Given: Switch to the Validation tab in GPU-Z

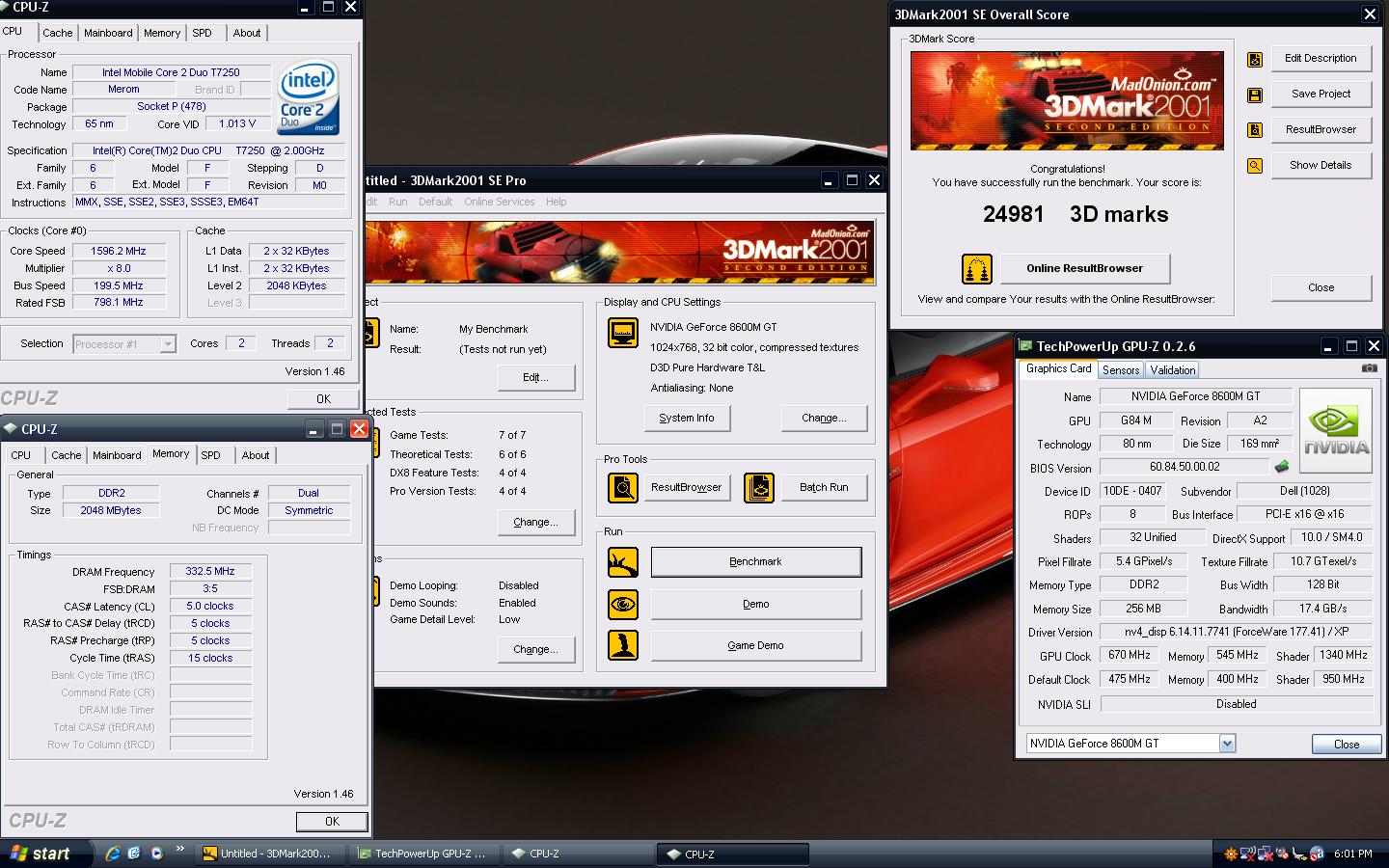Looking at the screenshot, I should (1173, 370).
